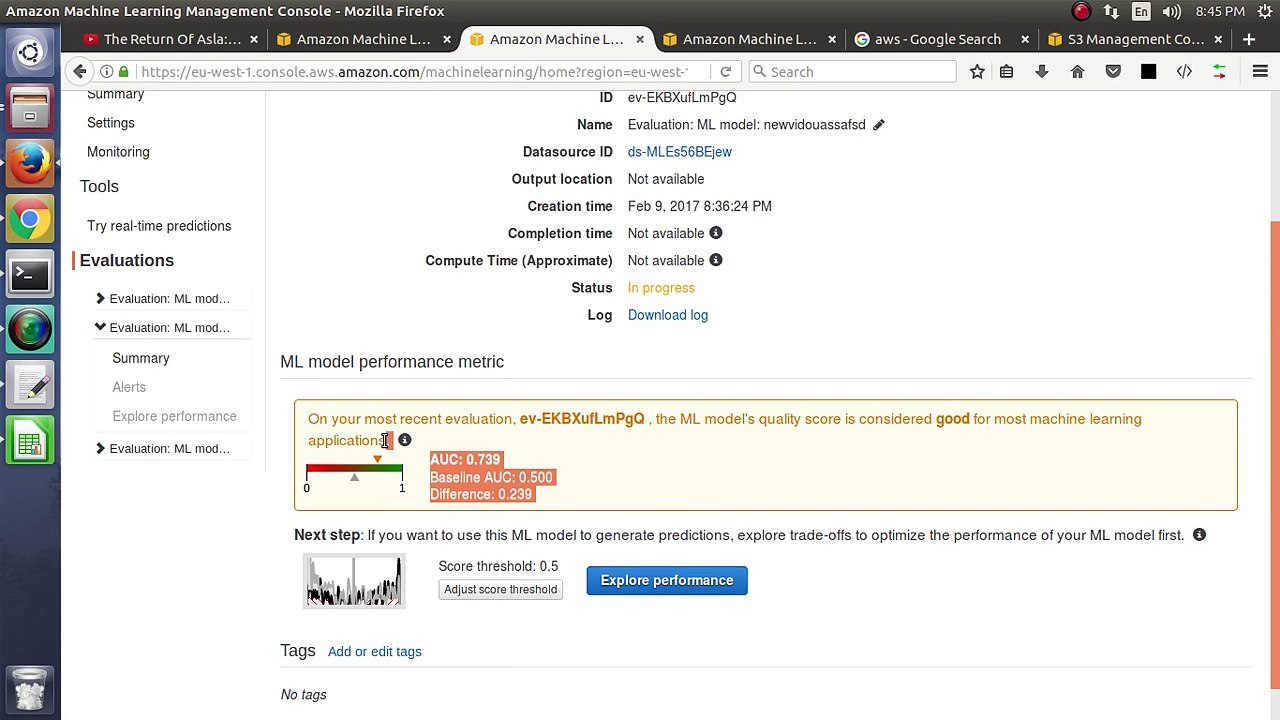
Task: Click the Pocket icon in the toolbar
Action: pyautogui.click(x=1113, y=72)
